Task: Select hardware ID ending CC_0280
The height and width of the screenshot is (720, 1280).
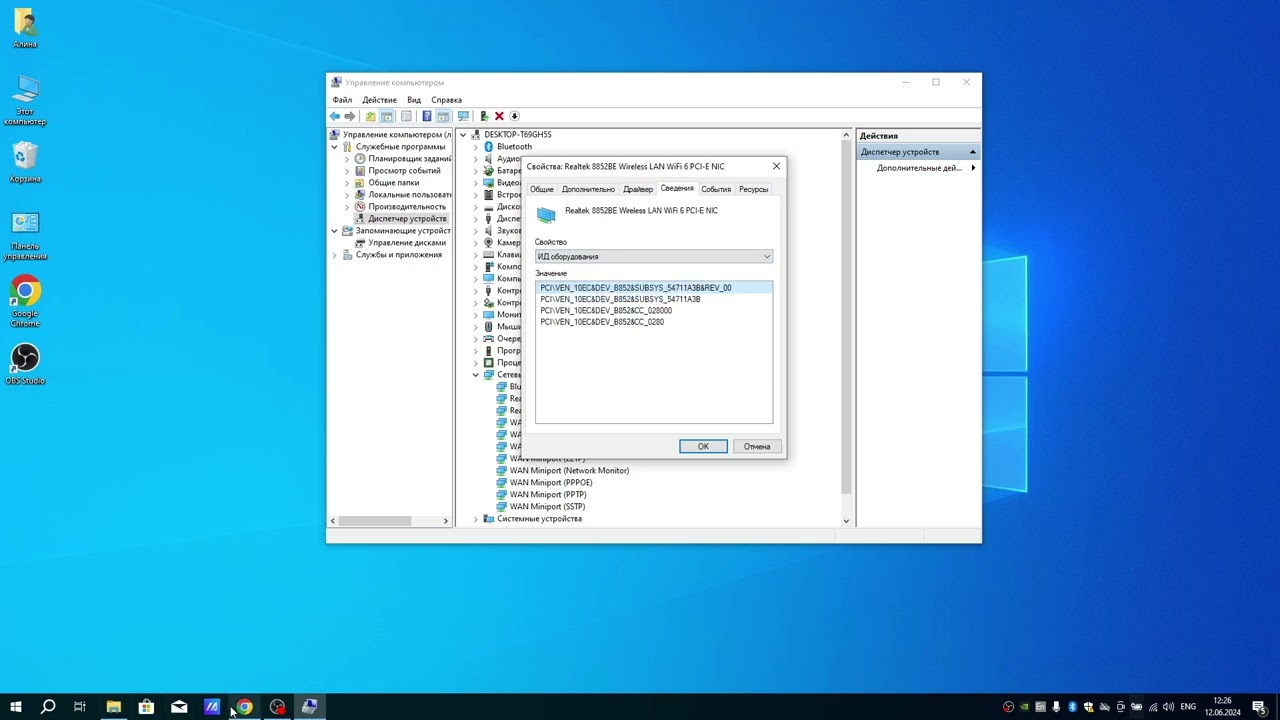Action: pos(602,322)
